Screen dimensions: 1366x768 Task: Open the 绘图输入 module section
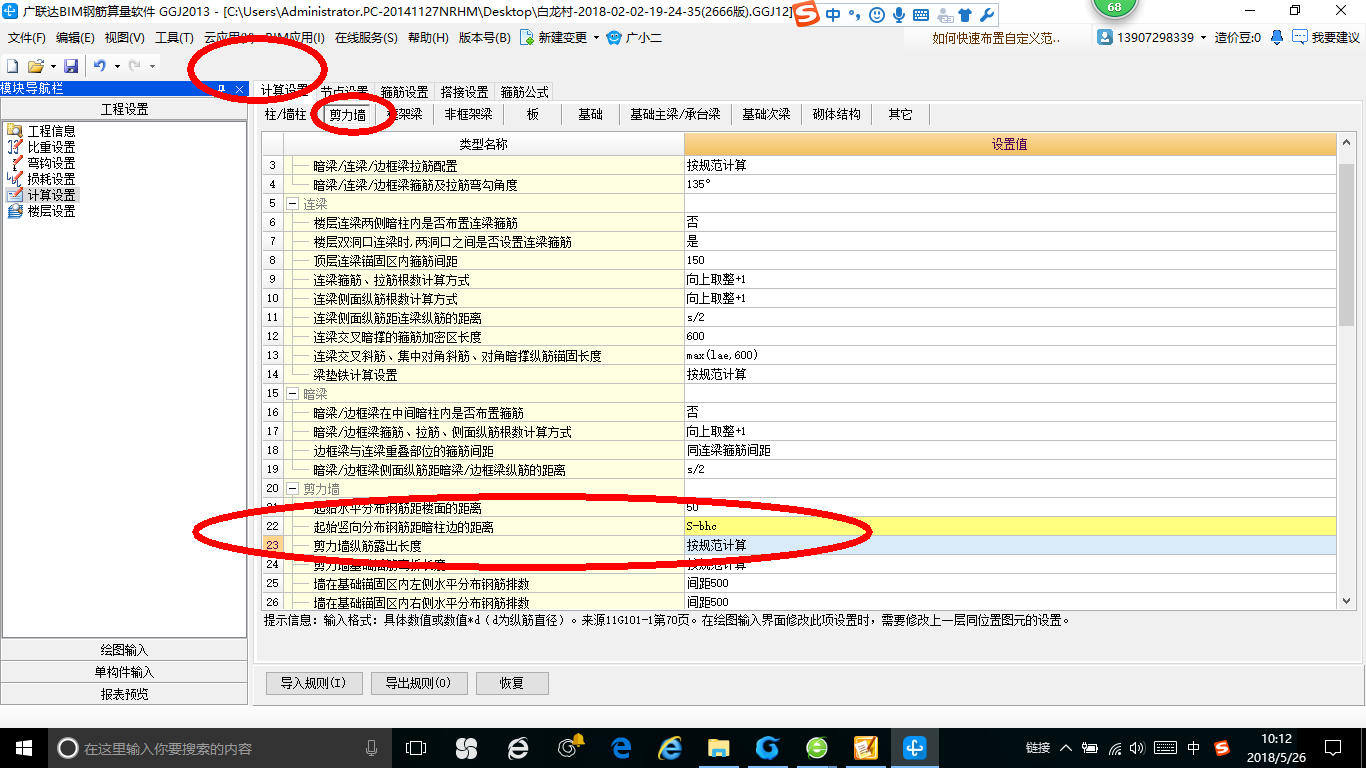click(x=124, y=650)
